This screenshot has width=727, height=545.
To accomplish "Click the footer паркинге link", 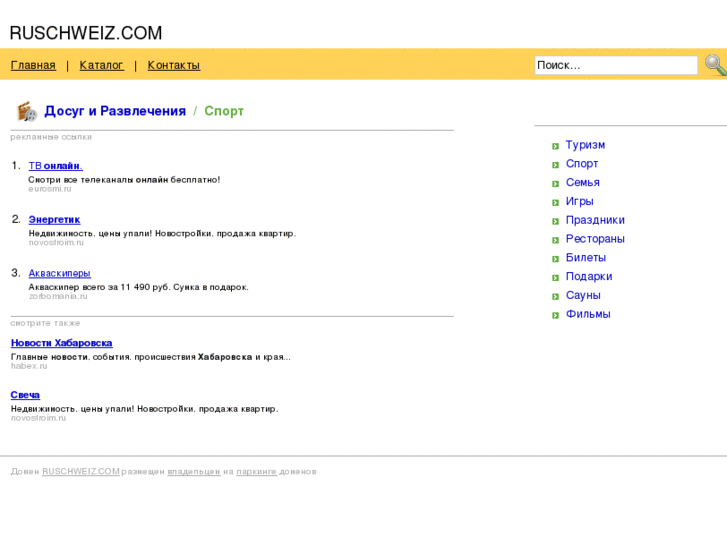I will point(256,472).
